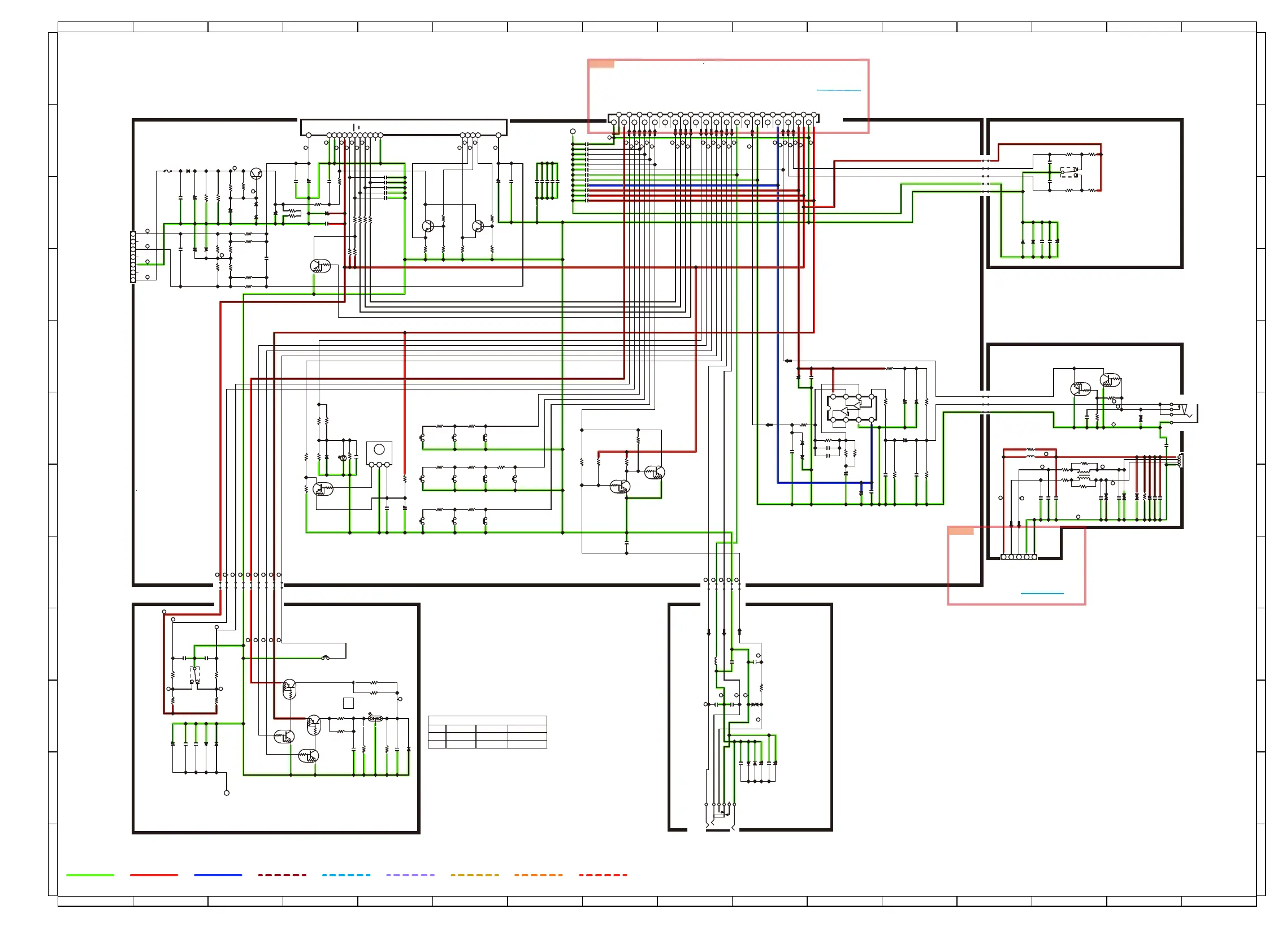Click the five-pin connector in lower-right callout
The image size is (1282, 952).
(x=1018, y=557)
